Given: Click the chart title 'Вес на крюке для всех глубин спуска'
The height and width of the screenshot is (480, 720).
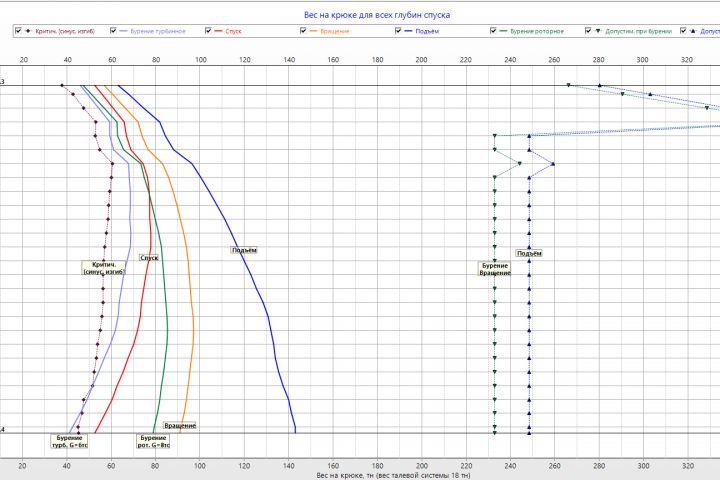Looking at the screenshot, I should [377, 15].
